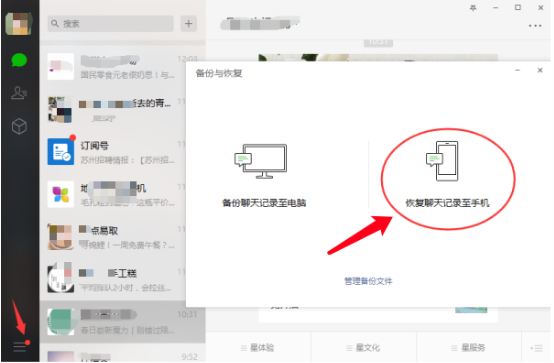Open the 订阅号 subscriptions conversation

click(x=122, y=152)
